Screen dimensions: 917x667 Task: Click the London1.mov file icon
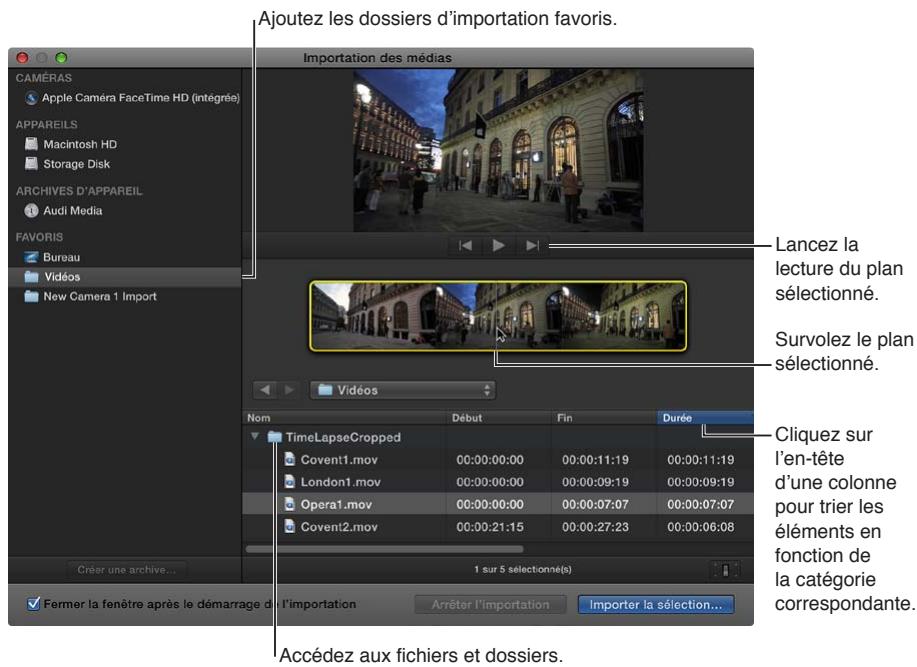289,482
